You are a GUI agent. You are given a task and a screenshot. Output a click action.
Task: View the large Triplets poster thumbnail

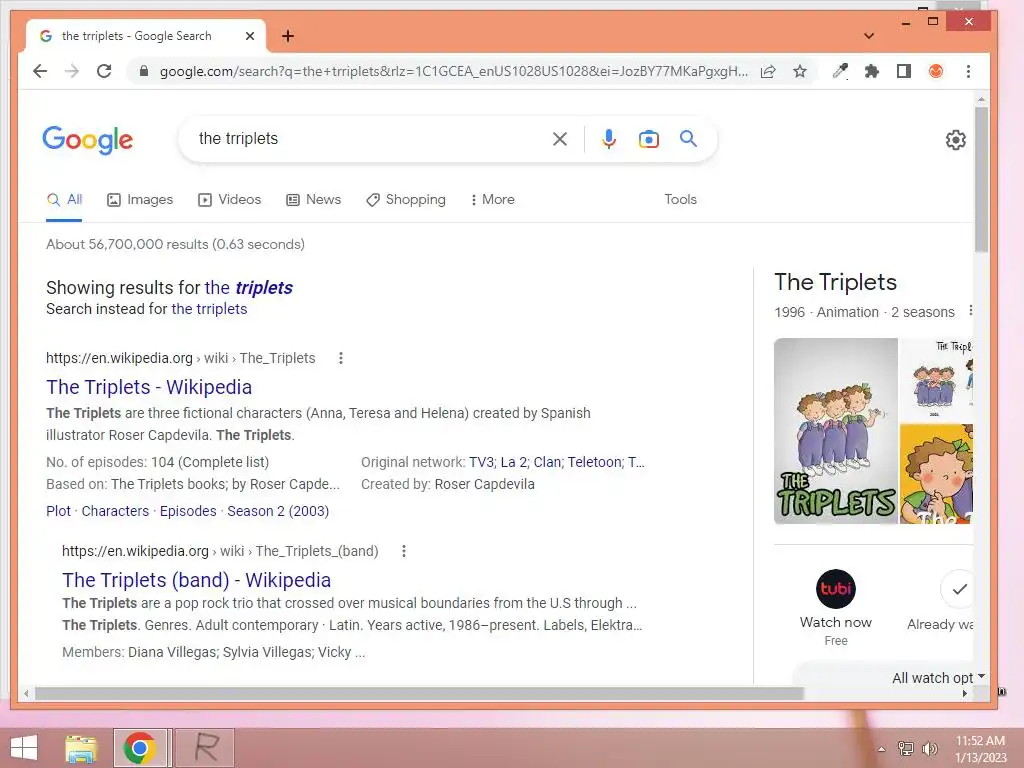pyautogui.click(x=836, y=431)
